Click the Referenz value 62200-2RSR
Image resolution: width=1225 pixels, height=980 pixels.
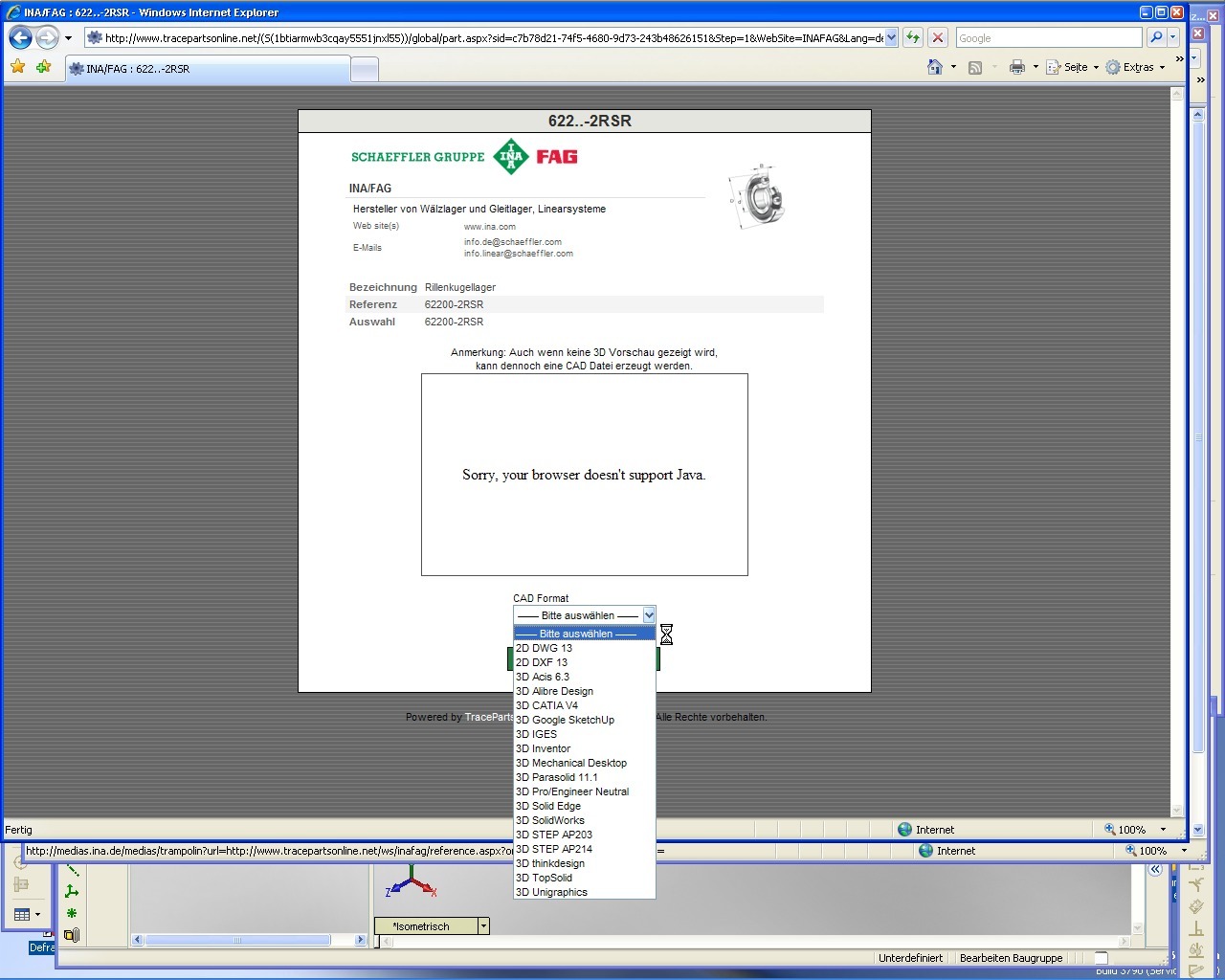click(x=454, y=304)
